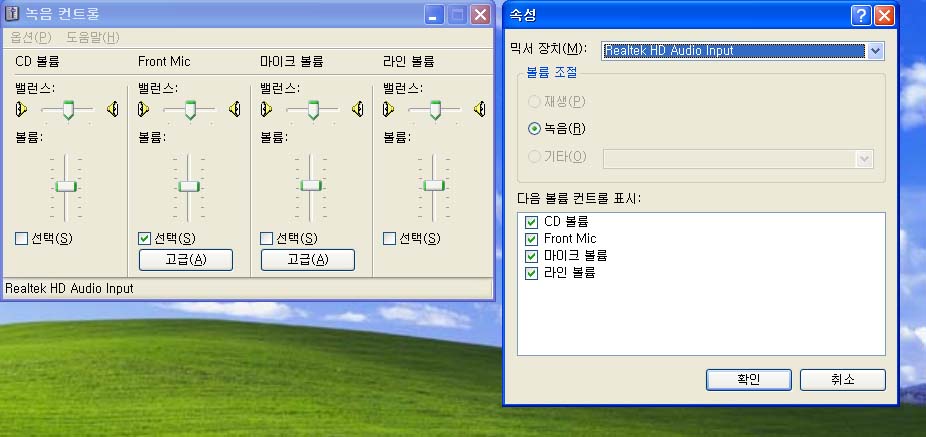The image size is (926, 437).
Task: Enable 선택 checkbox for CD 볼륨
Action: [22, 239]
